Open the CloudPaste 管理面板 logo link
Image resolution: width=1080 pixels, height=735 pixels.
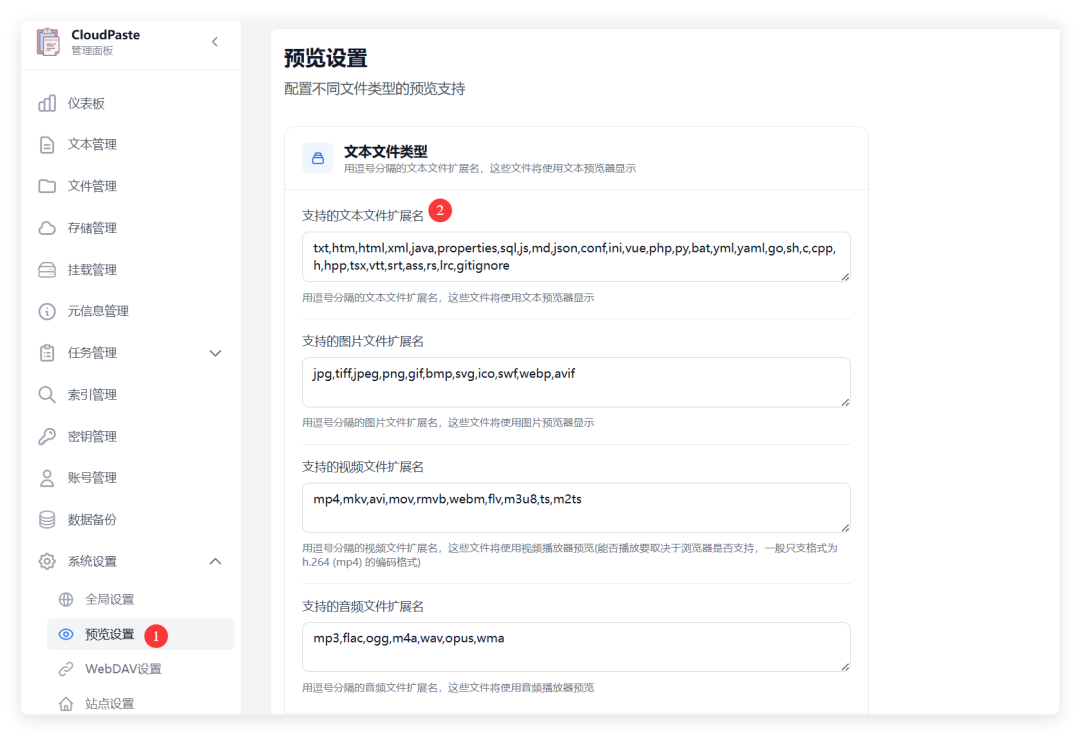(87, 42)
